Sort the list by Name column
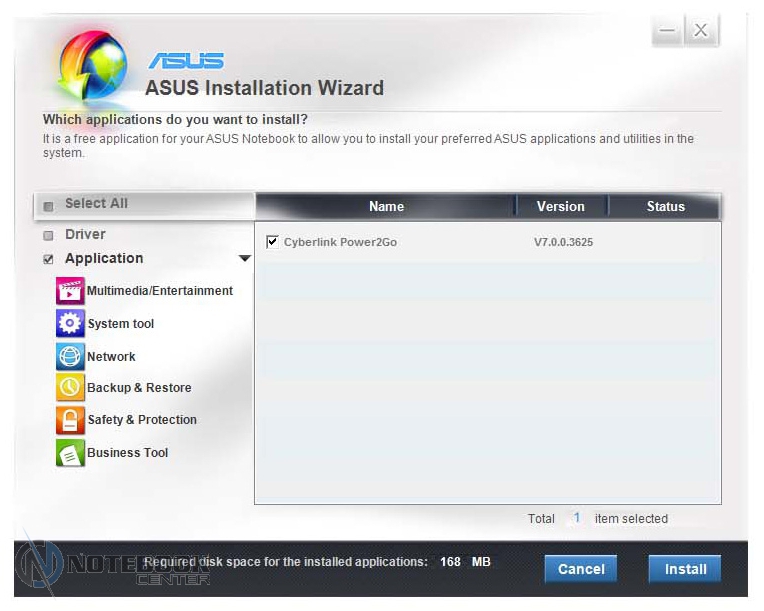764x611 pixels. click(386, 207)
